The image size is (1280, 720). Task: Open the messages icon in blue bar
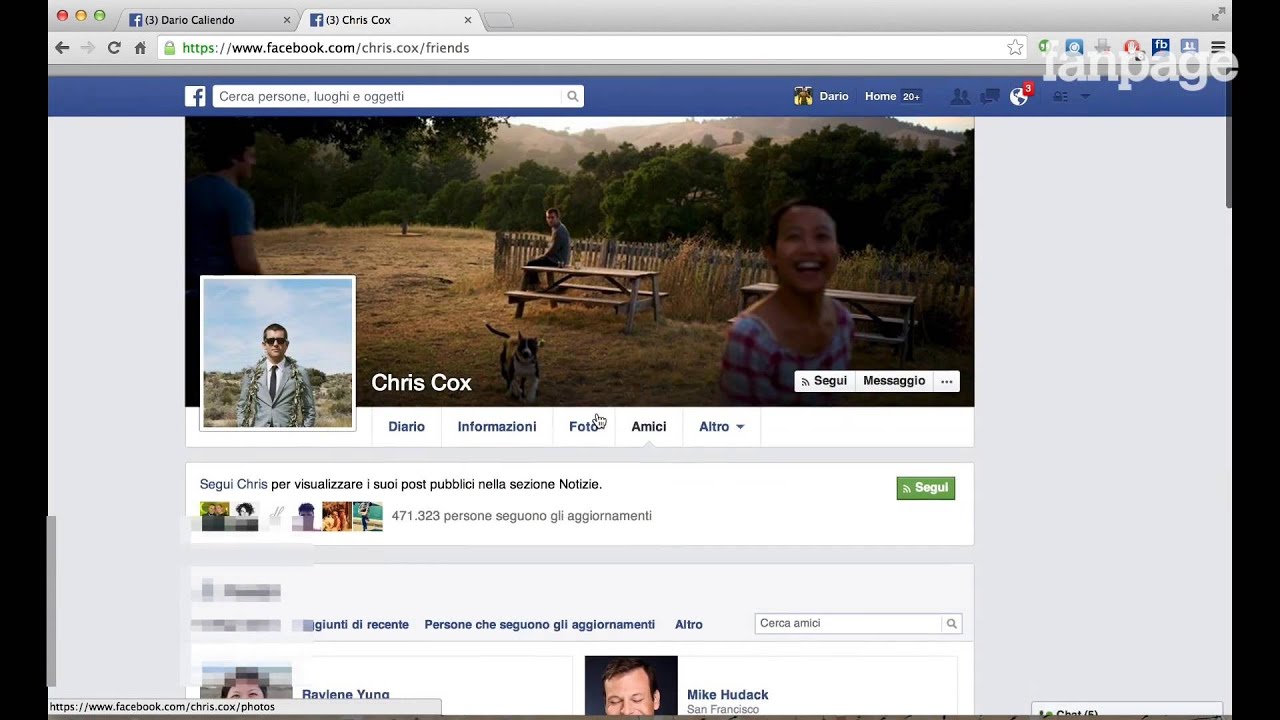click(x=989, y=96)
